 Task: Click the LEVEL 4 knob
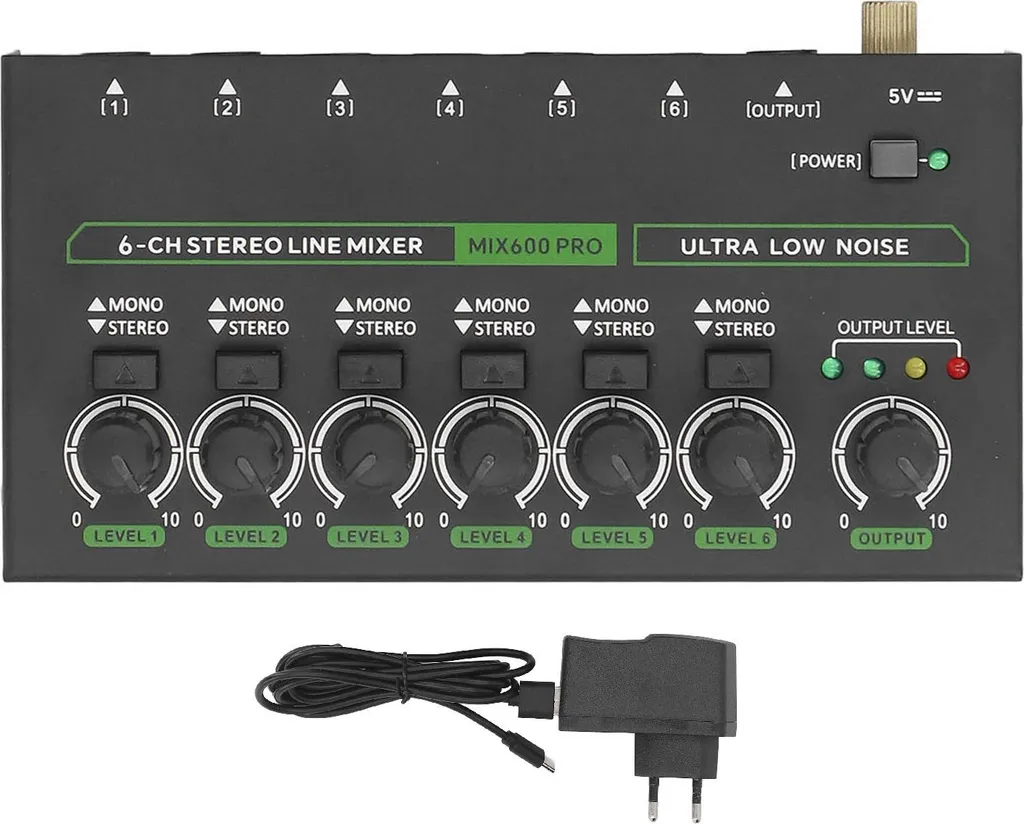pos(490,451)
